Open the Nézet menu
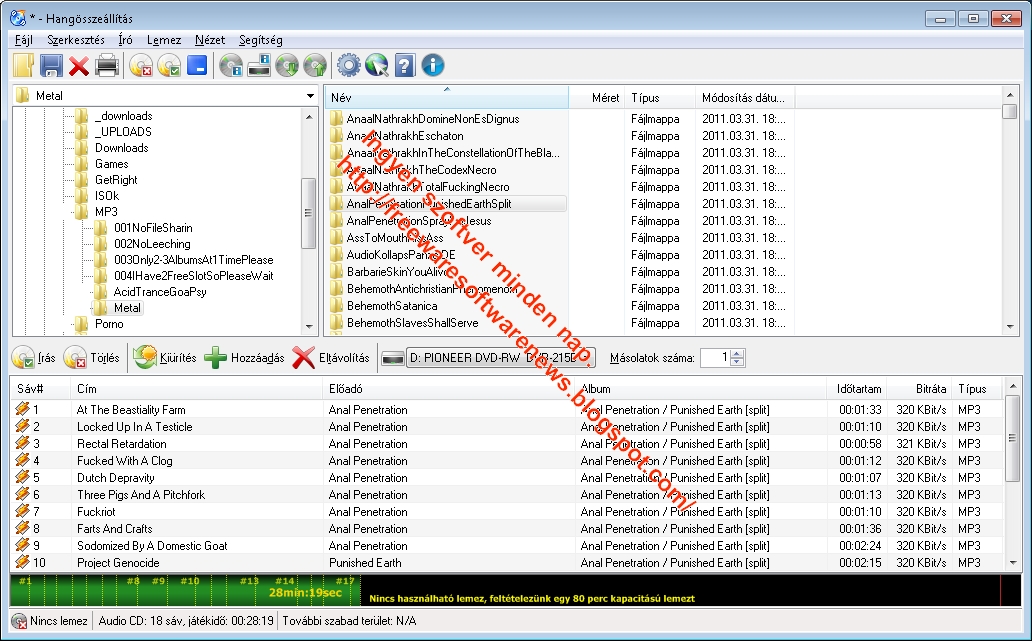This screenshot has width=1032, height=641. point(210,40)
